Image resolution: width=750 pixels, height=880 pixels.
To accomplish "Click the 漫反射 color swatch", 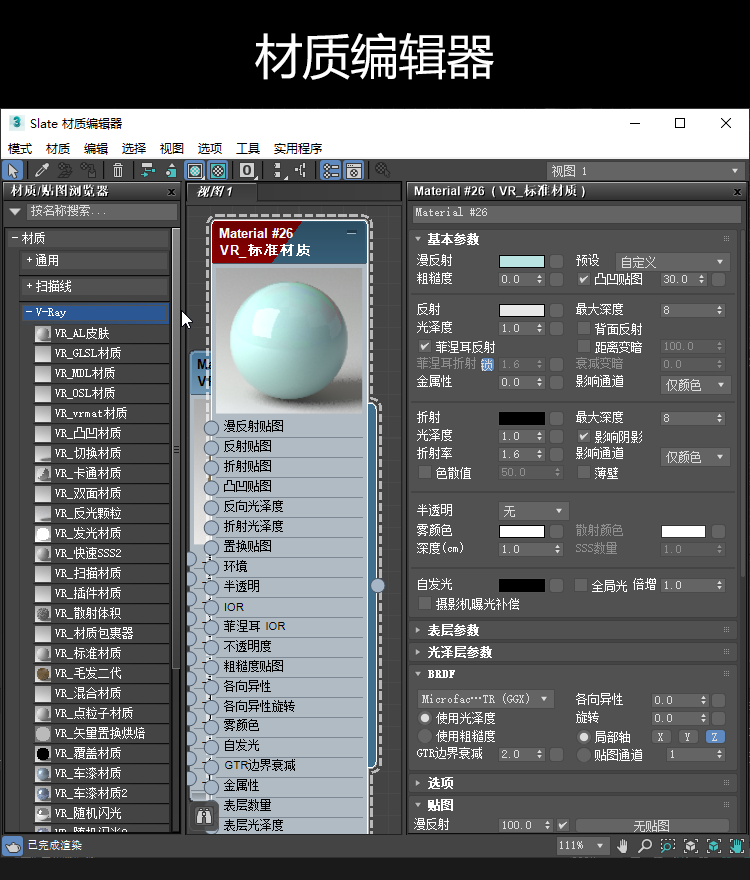I will (x=522, y=262).
